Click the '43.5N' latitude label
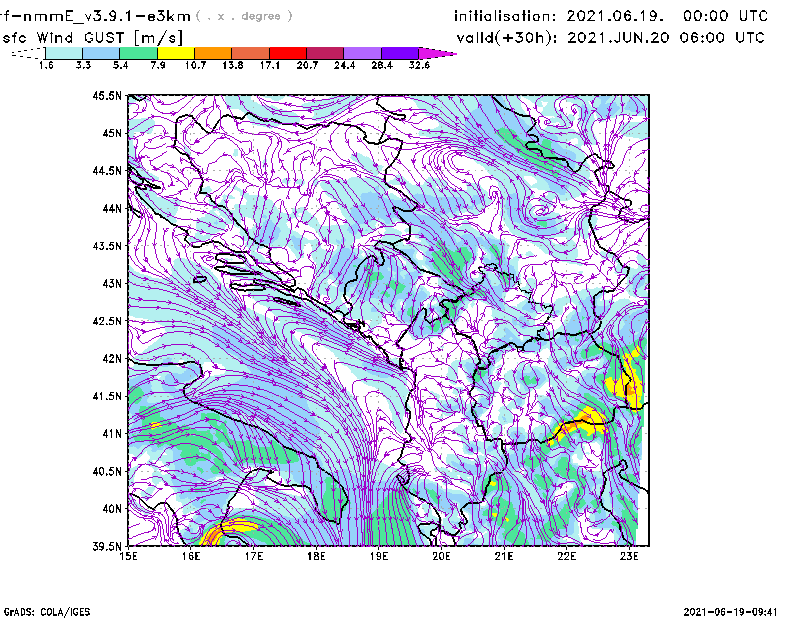The width and height of the screenshot is (800, 618). (107, 246)
